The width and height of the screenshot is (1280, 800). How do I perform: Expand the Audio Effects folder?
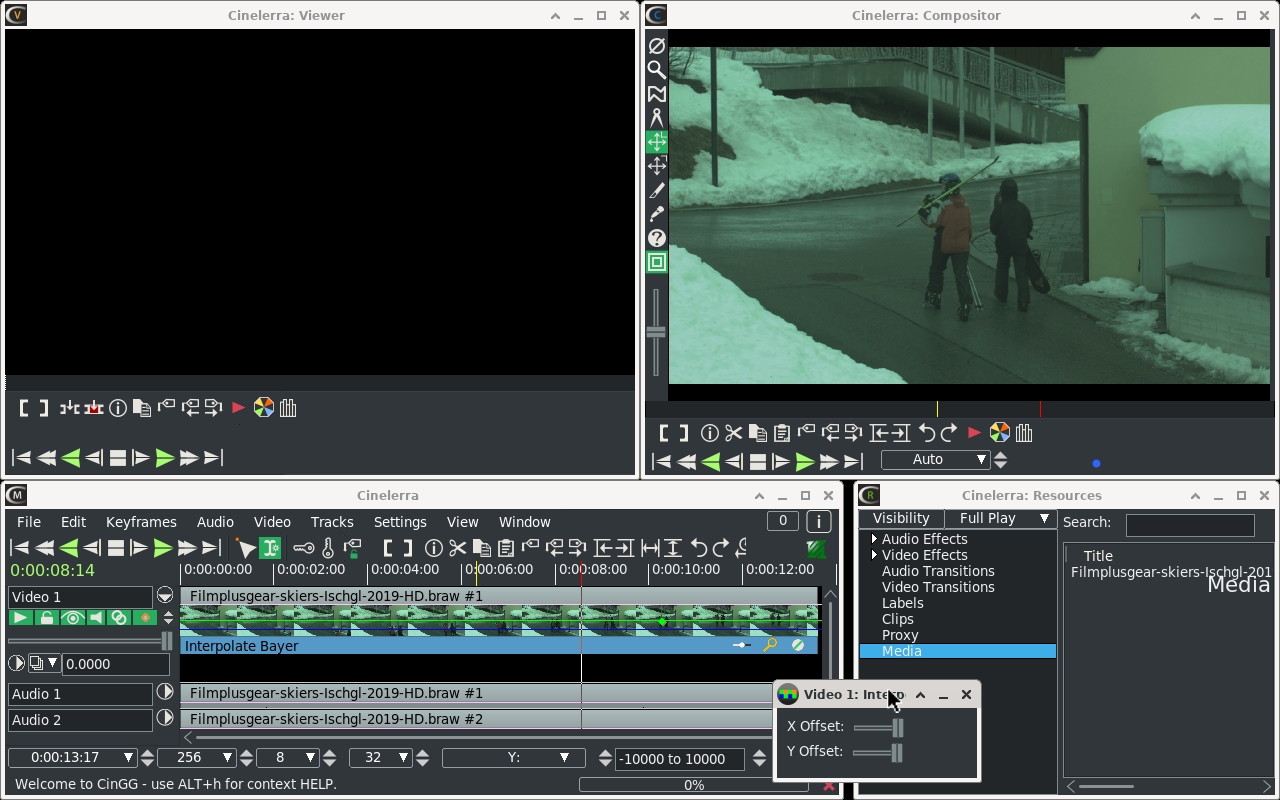coord(874,539)
